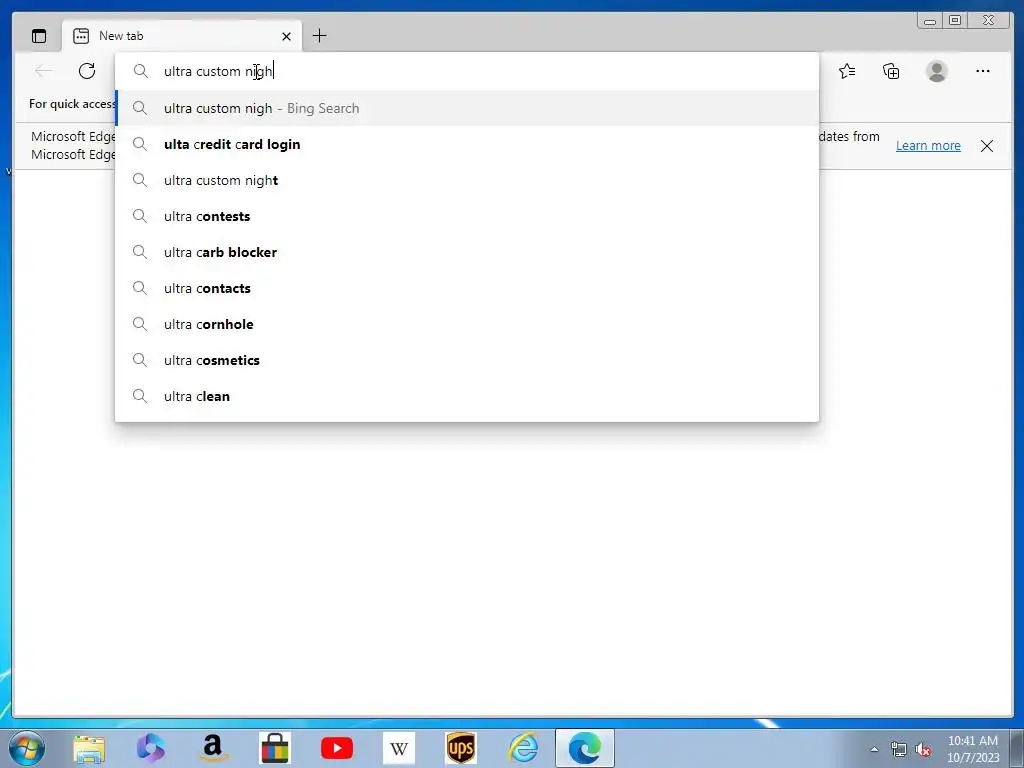Open Wikipedia taskbar icon
Viewport: 1024px width, 768px height.
click(x=398, y=748)
